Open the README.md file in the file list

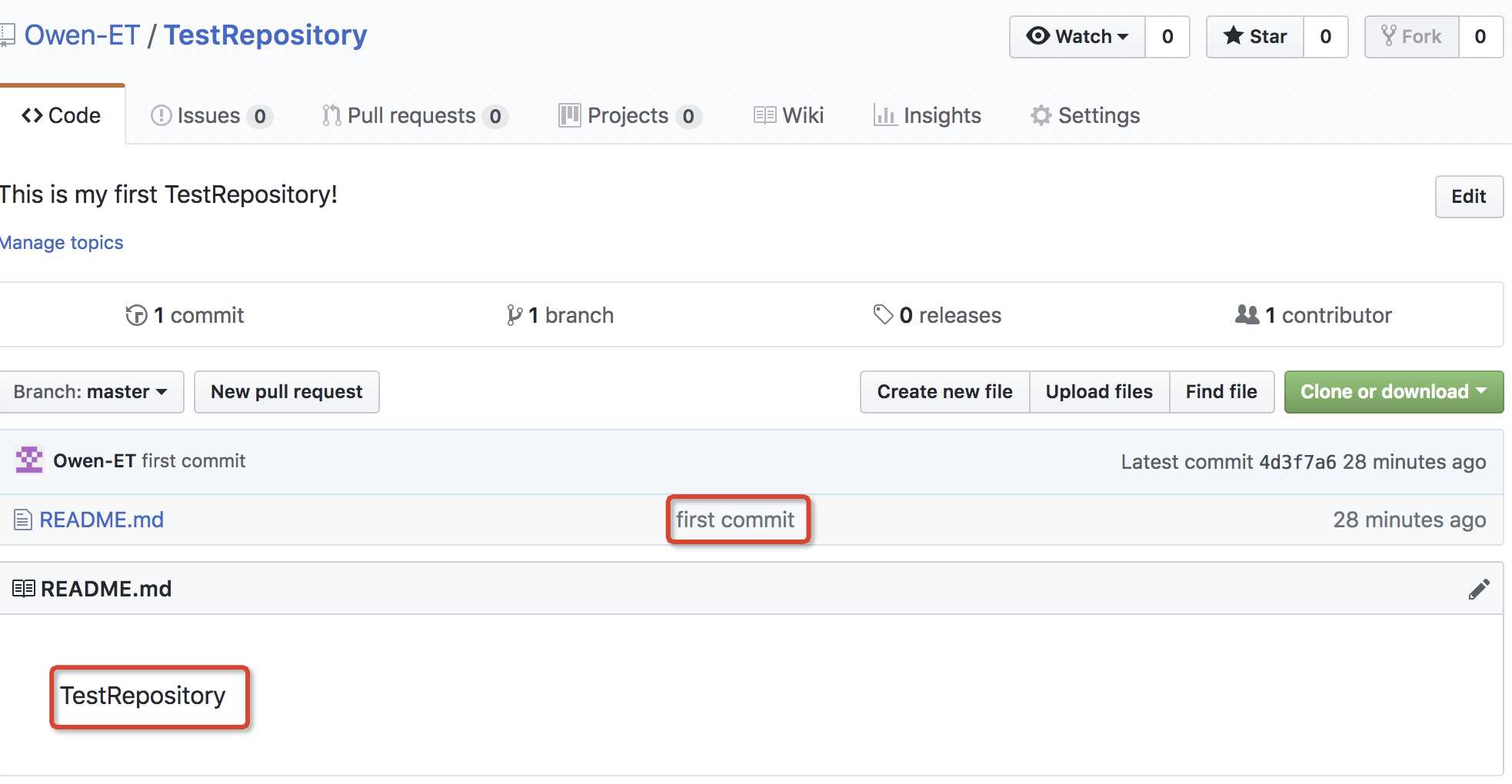(102, 520)
